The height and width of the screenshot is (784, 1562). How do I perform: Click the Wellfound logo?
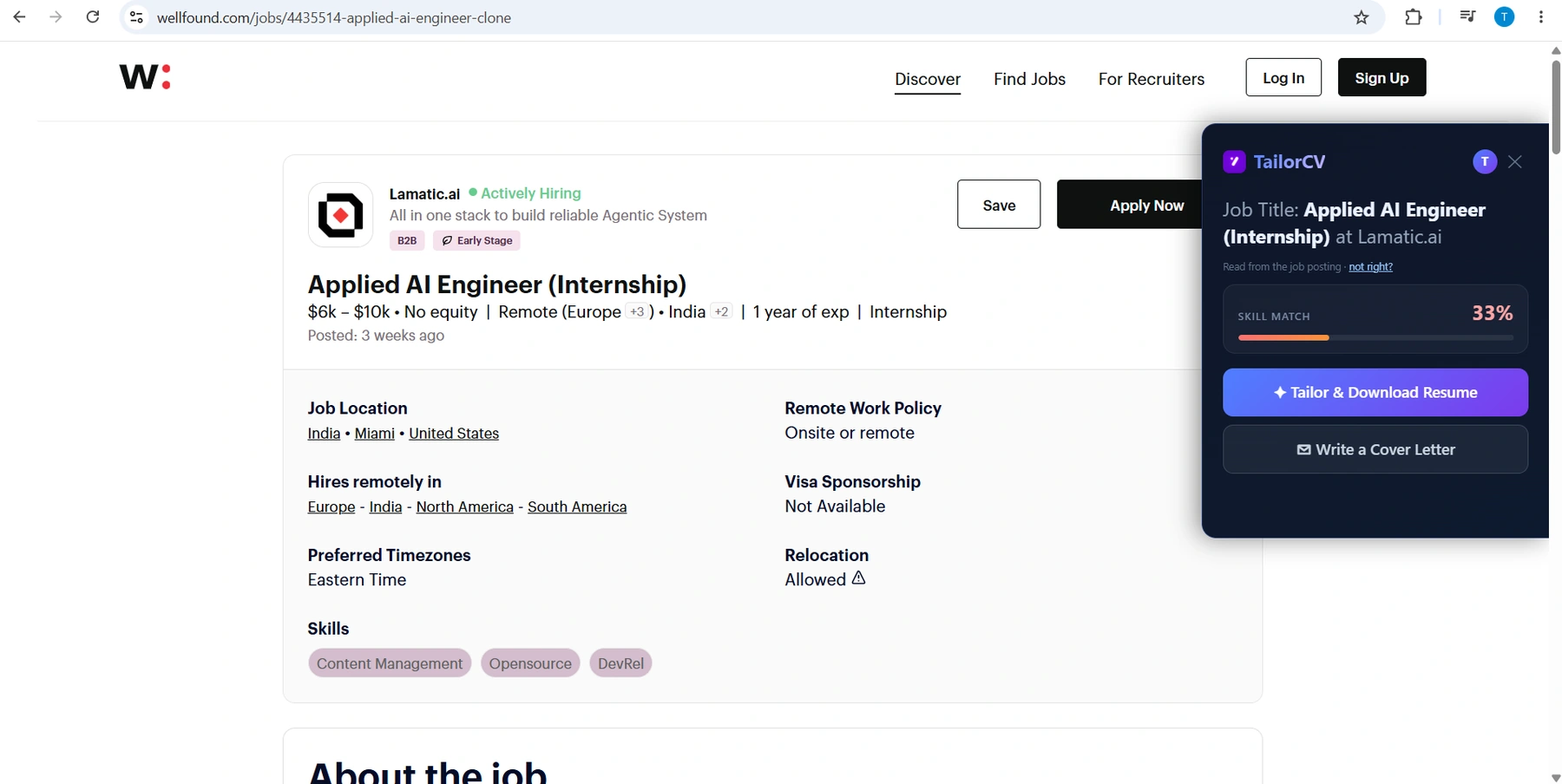[x=145, y=77]
